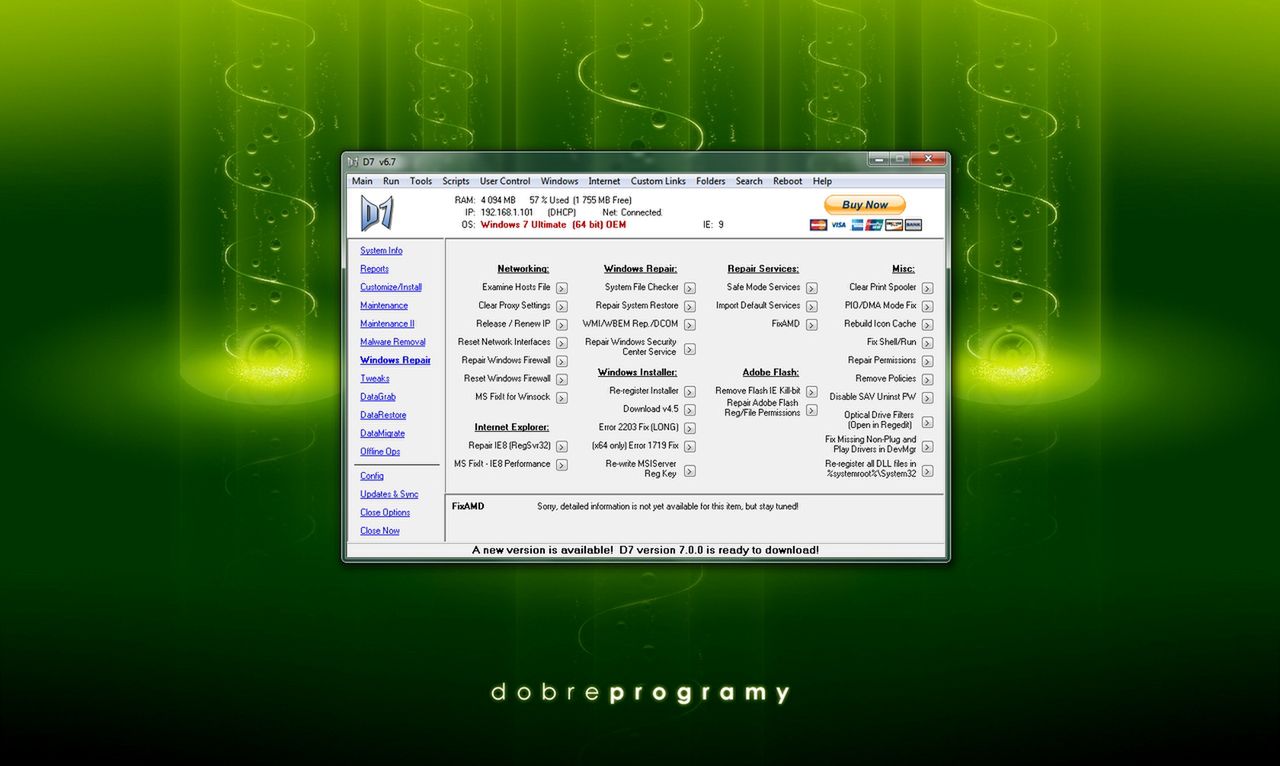Run Rebuild Icon Cache arrow button
The image size is (1280, 766).
pos(927,325)
